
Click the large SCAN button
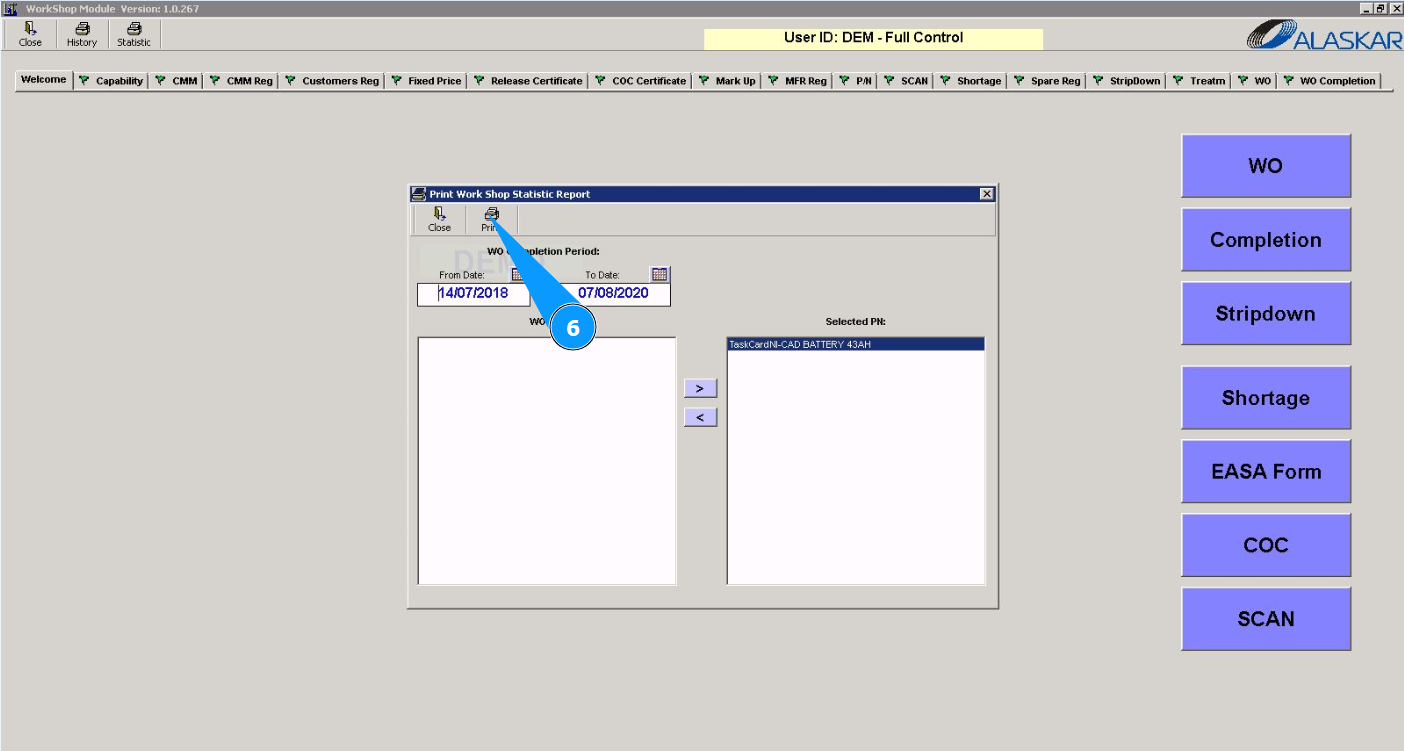(x=1266, y=619)
